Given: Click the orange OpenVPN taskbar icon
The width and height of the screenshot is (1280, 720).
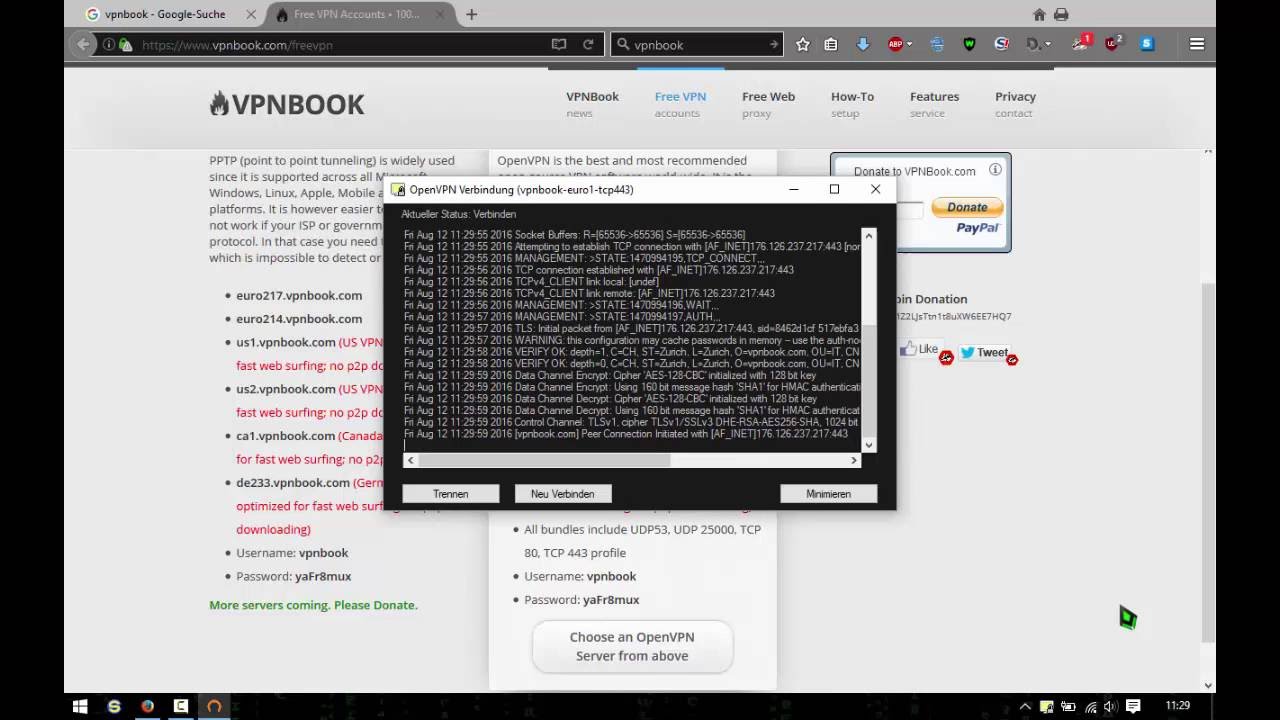Looking at the screenshot, I should click(x=213, y=706).
